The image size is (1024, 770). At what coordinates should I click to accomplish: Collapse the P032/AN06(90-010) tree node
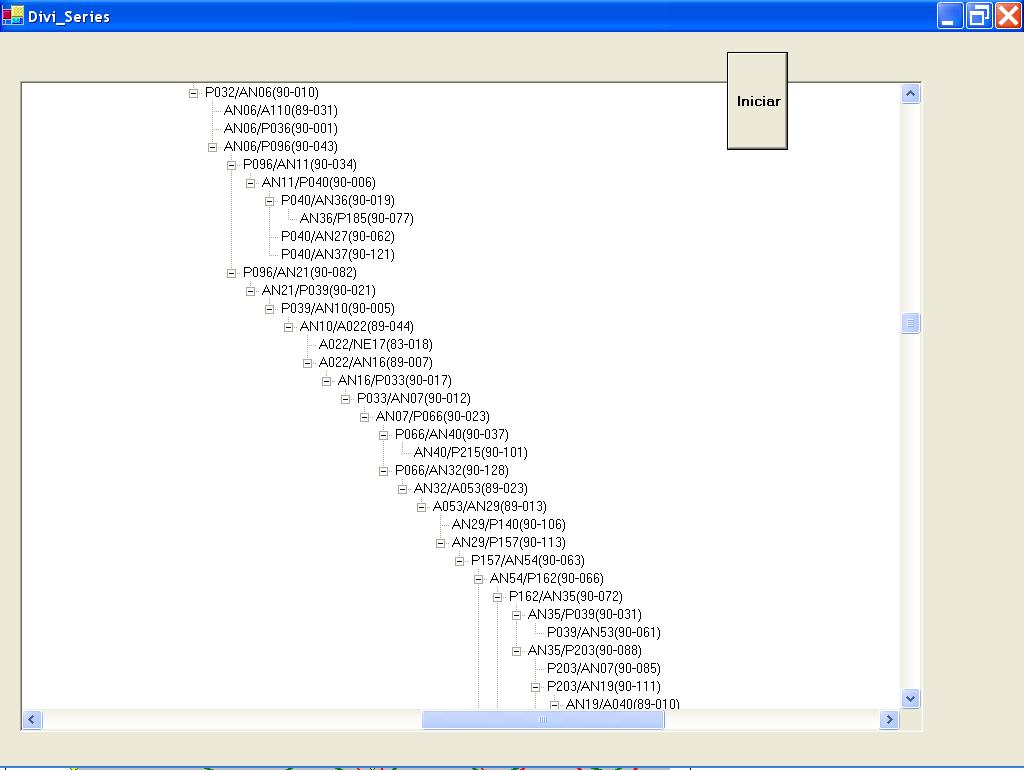(194, 93)
